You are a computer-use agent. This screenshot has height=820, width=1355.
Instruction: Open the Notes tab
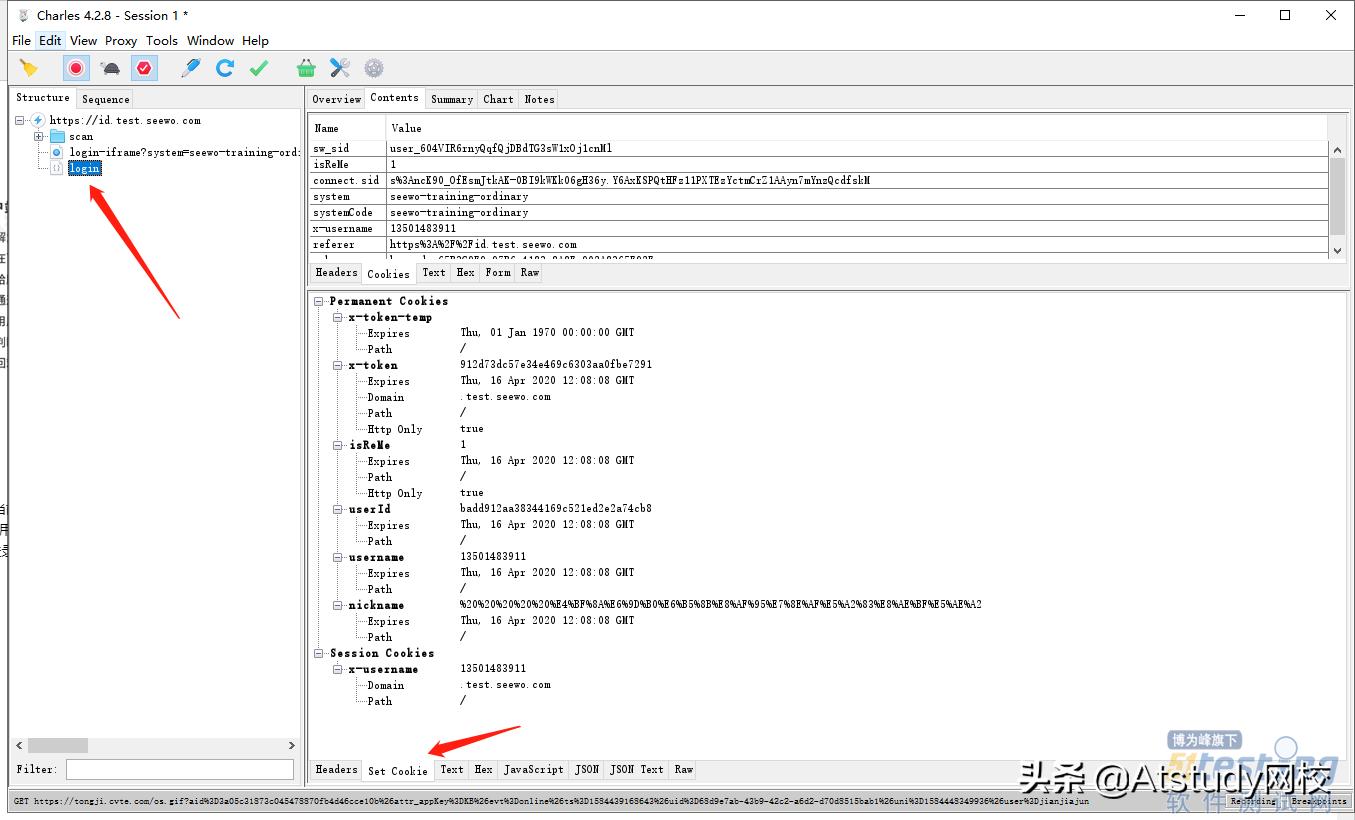coord(539,99)
